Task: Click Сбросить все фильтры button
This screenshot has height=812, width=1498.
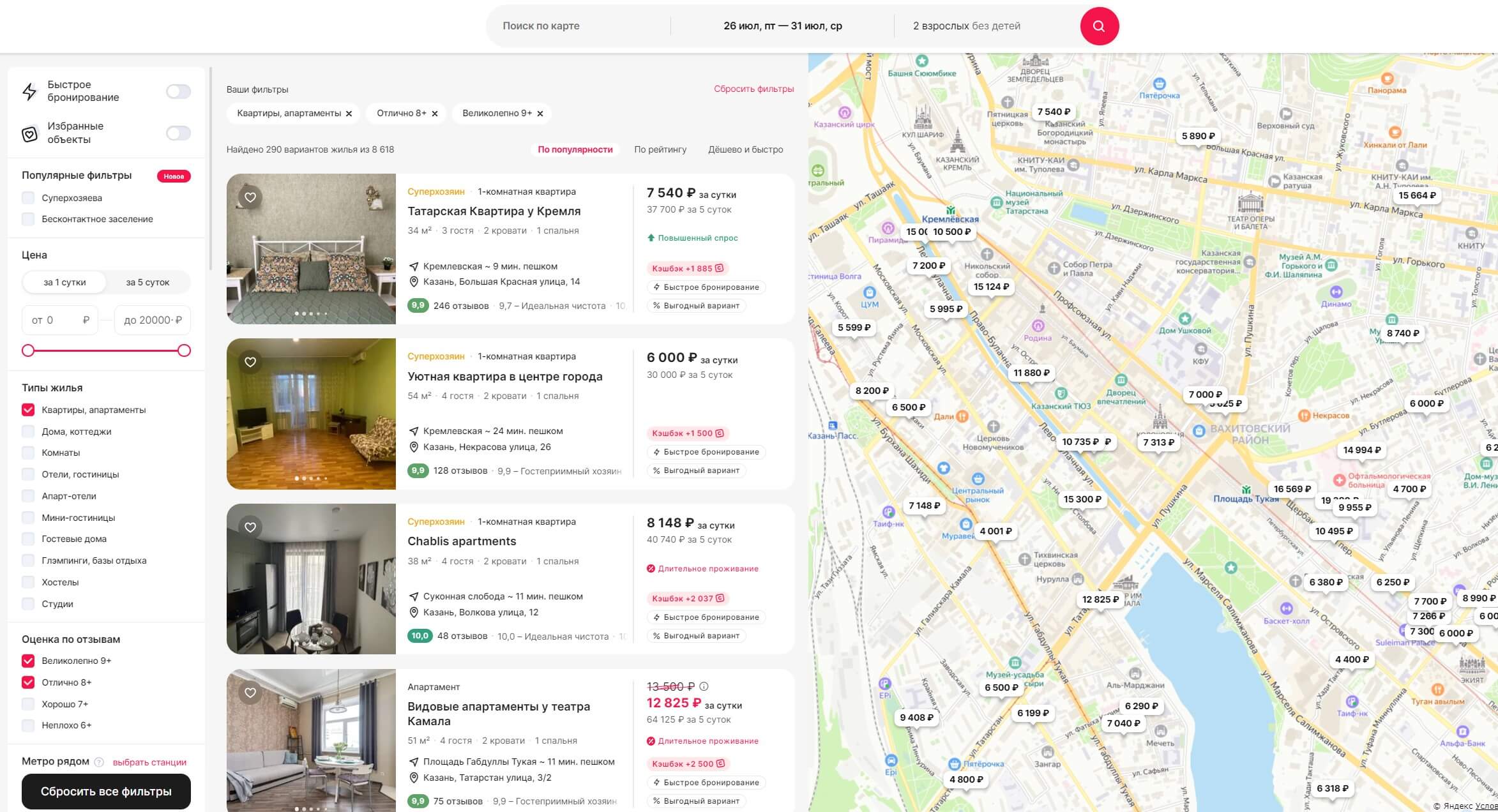Action: [106, 792]
